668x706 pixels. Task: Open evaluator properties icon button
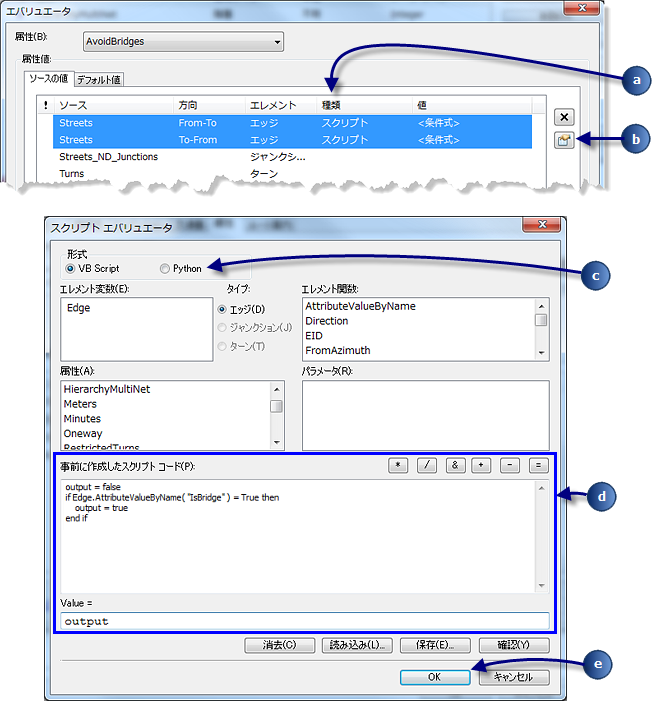coord(564,141)
